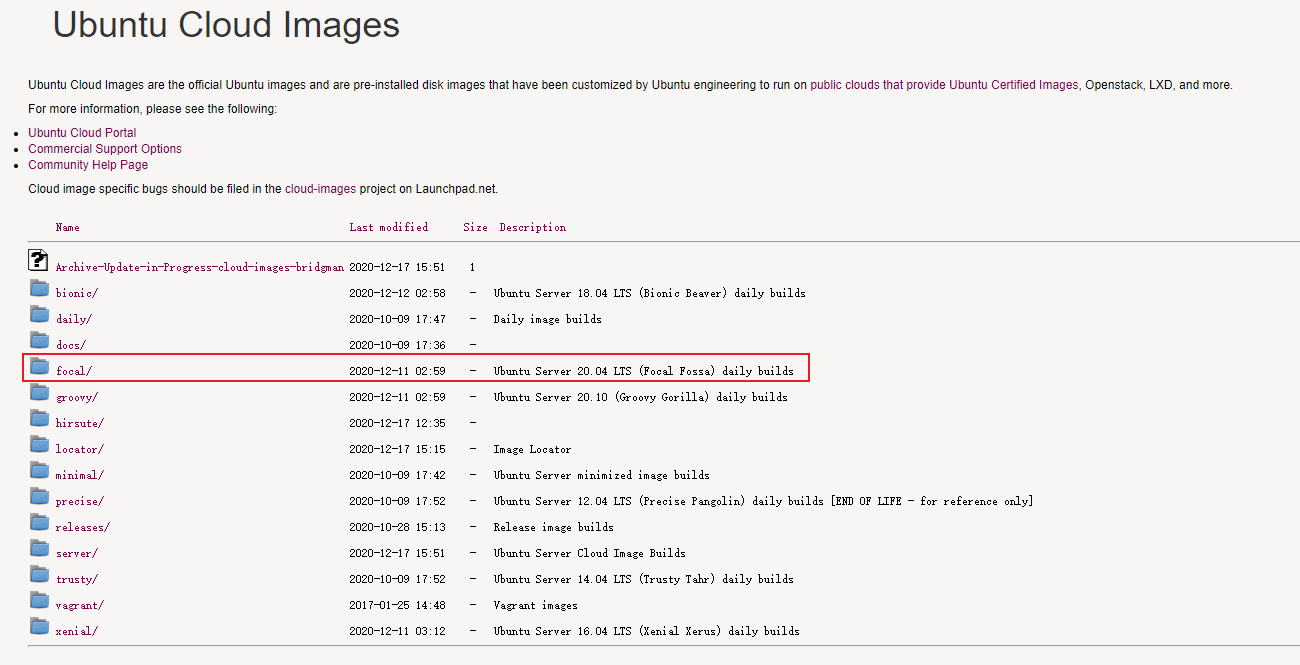Click the 2020-12-17 15:15 locator modified date
Viewport: 1300px width, 665px height.
click(x=397, y=449)
